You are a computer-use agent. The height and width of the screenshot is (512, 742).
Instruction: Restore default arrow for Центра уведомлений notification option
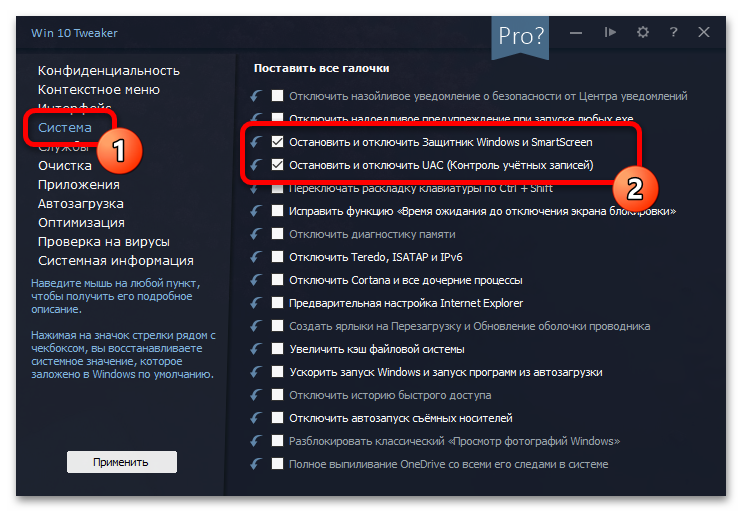coord(256,96)
